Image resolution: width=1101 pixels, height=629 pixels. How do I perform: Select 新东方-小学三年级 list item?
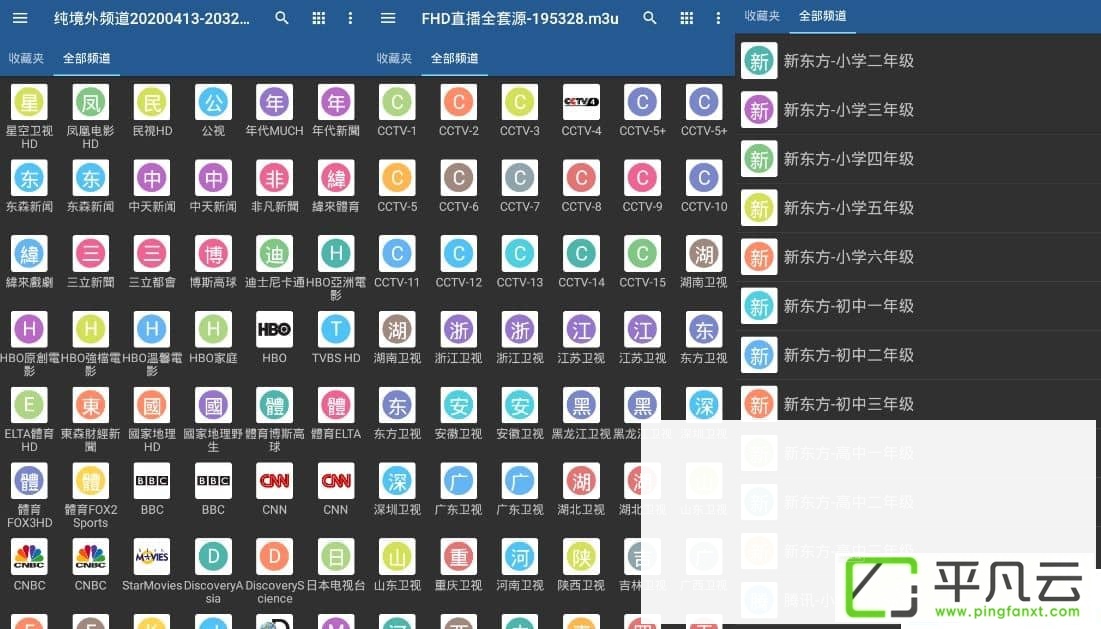pyautogui.click(x=918, y=110)
